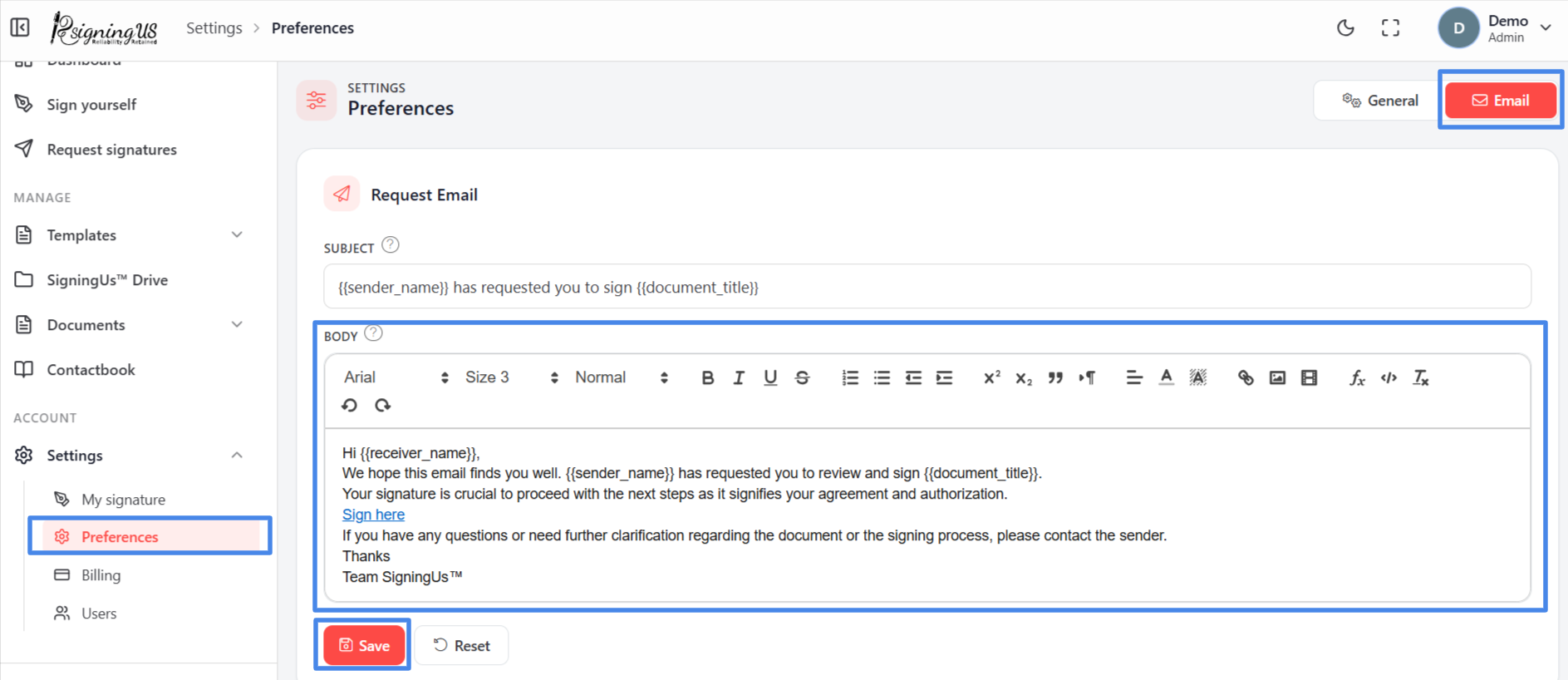Insert a video into the email body
This screenshot has height=680, width=1568.
click(1309, 377)
